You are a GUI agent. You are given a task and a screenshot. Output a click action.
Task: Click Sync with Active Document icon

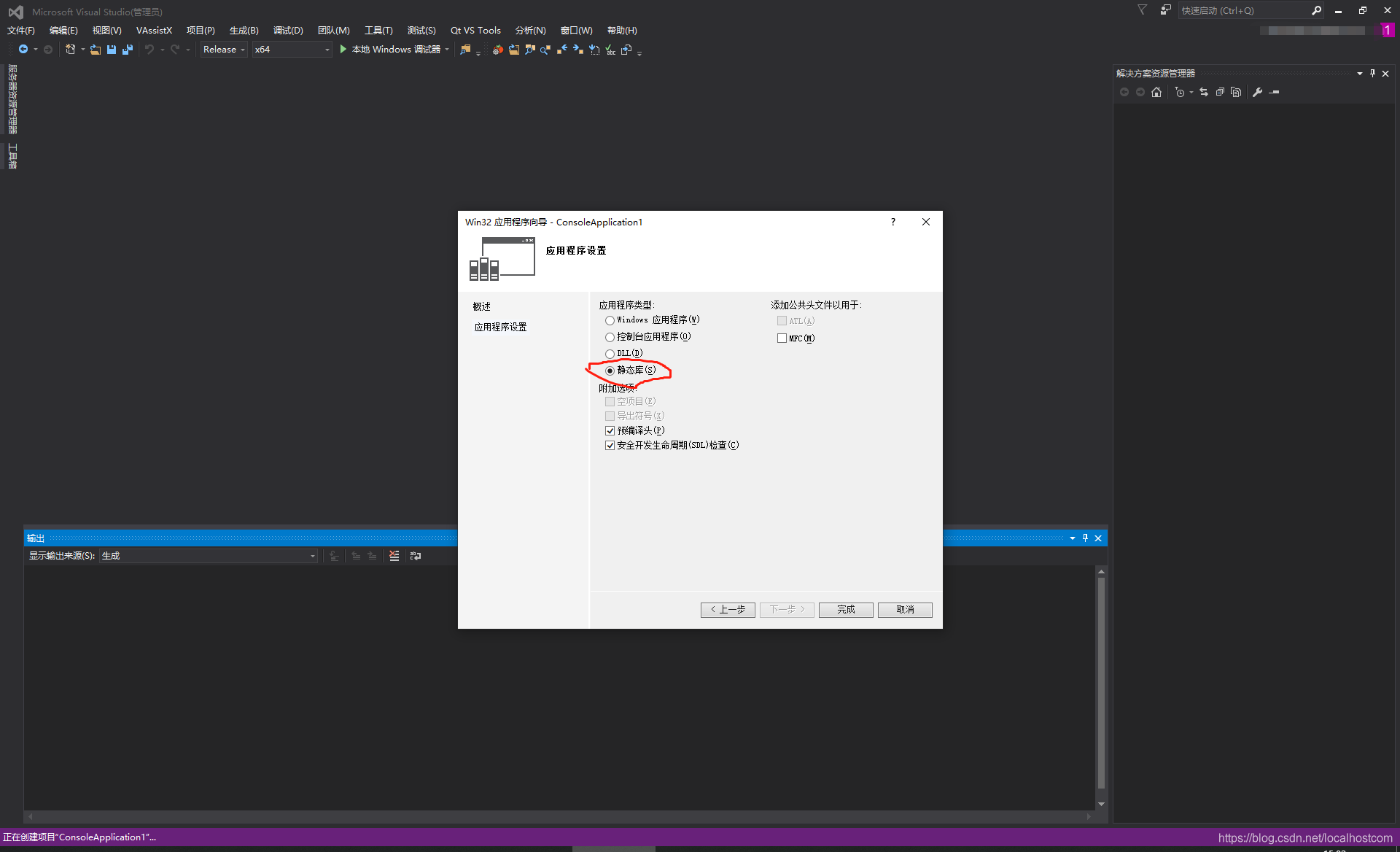(1204, 92)
